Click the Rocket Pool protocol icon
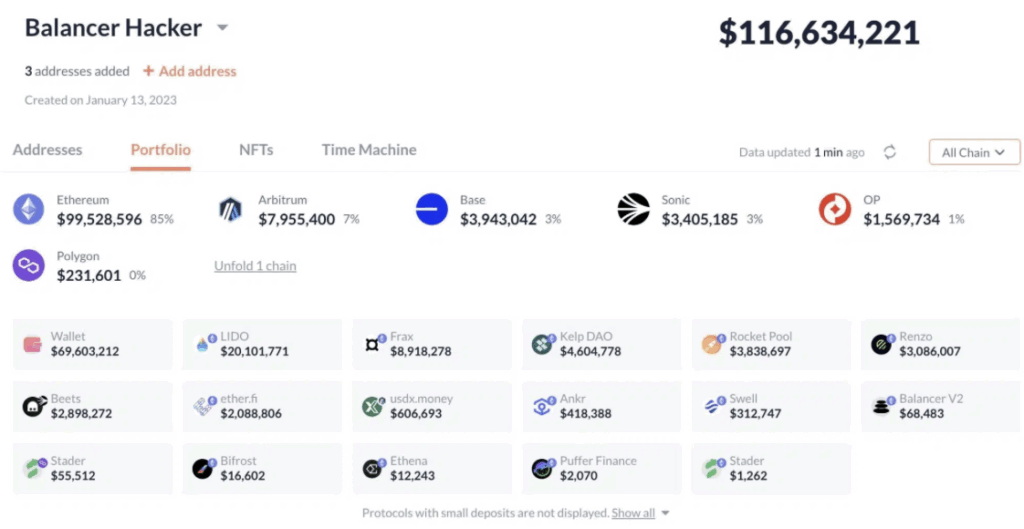The image size is (1024, 529). tap(712, 345)
